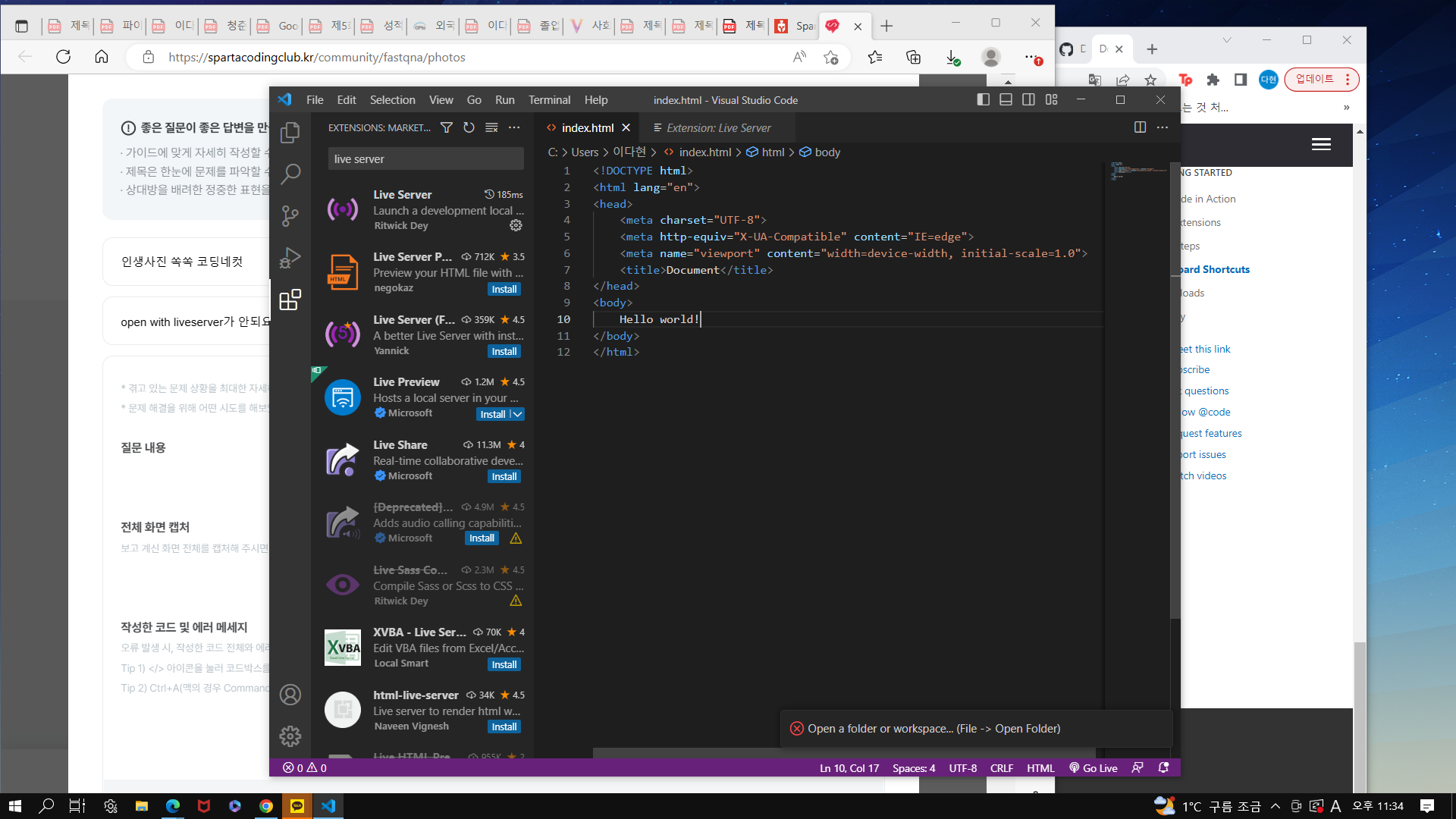Customize layout from the title bar

click(x=1052, y=99)
